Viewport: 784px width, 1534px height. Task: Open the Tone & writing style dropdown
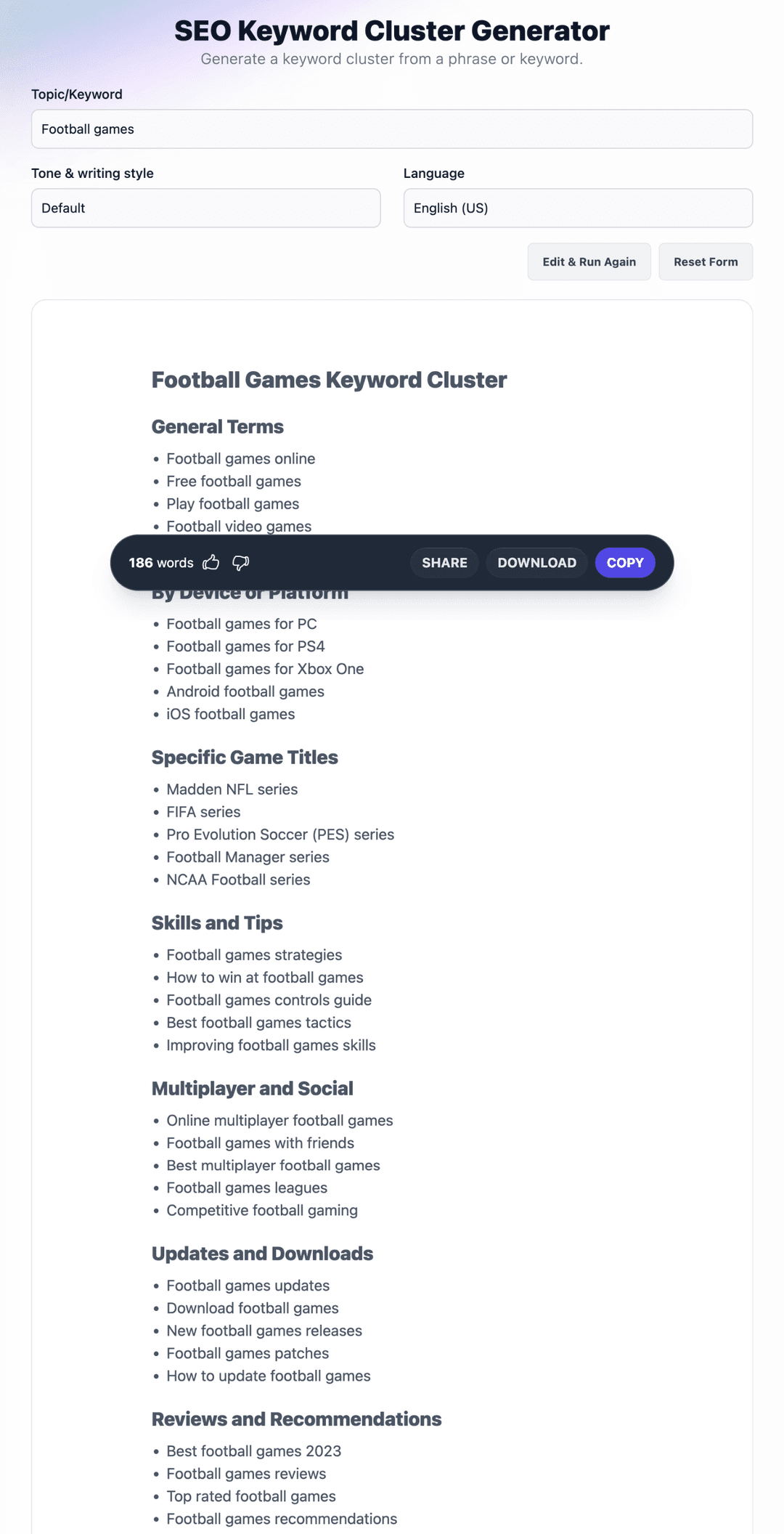coord(205,208)
